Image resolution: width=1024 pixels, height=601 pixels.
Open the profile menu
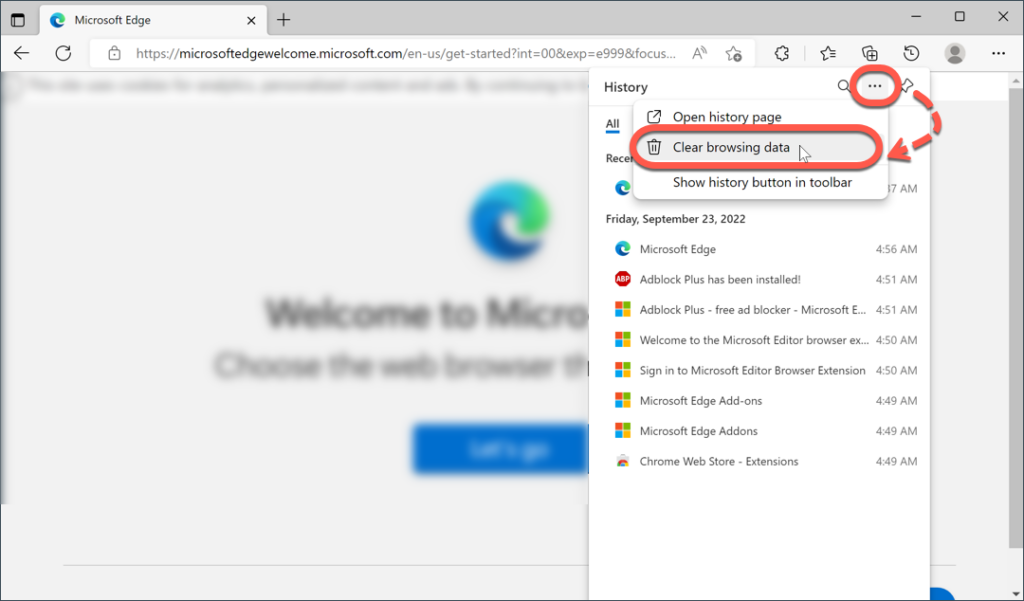click(955, 52)
